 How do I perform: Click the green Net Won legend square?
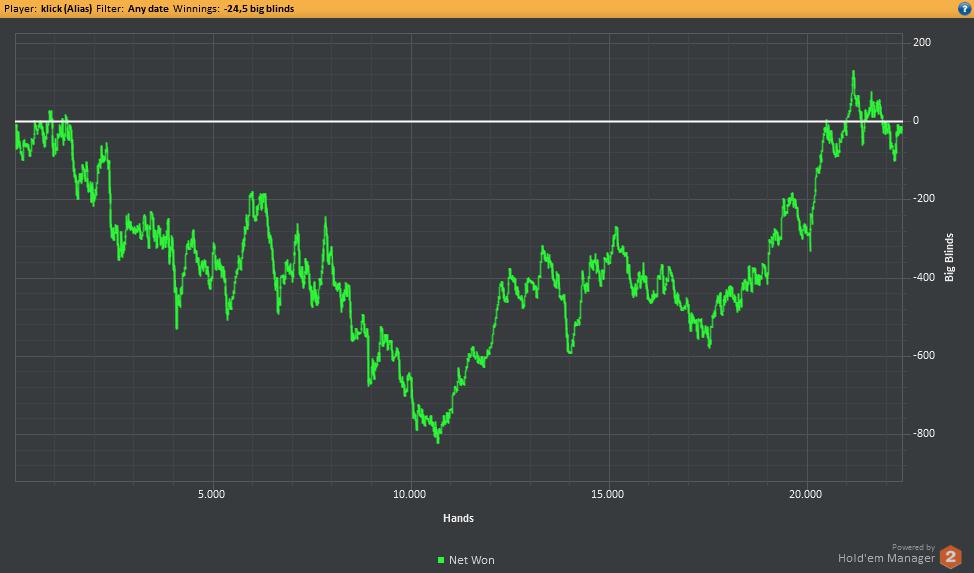[x=441, y=560]
